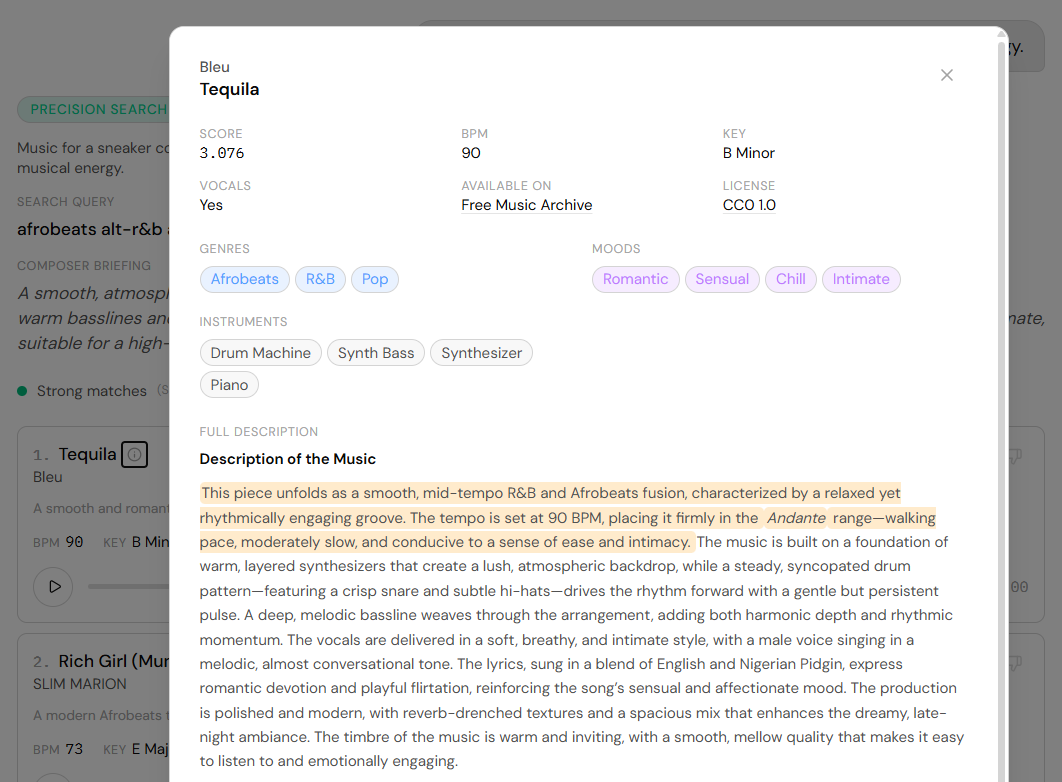The width and height of the screenshot is (1062, 782).
Task: Click the Synthesizer instrument chip
Action: (482, 353)
